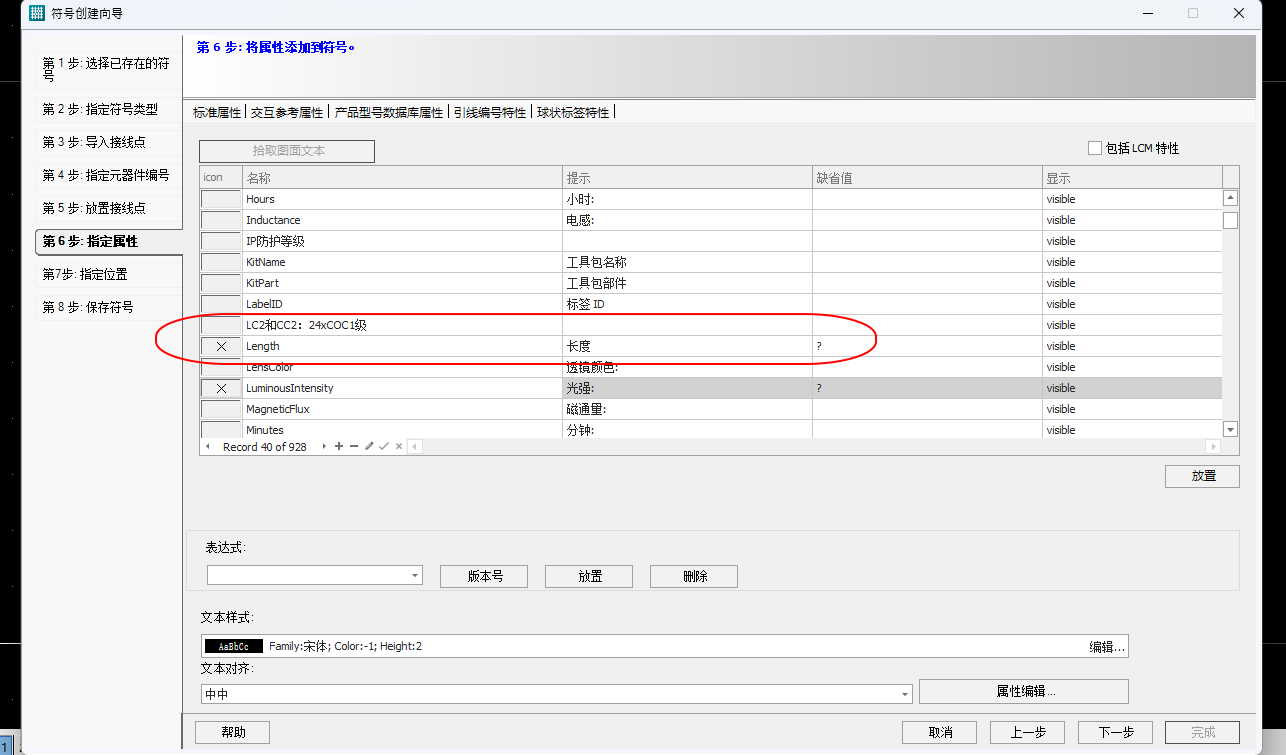
Task: Click the add record plus icon
Action: click(x=339, y=447)
